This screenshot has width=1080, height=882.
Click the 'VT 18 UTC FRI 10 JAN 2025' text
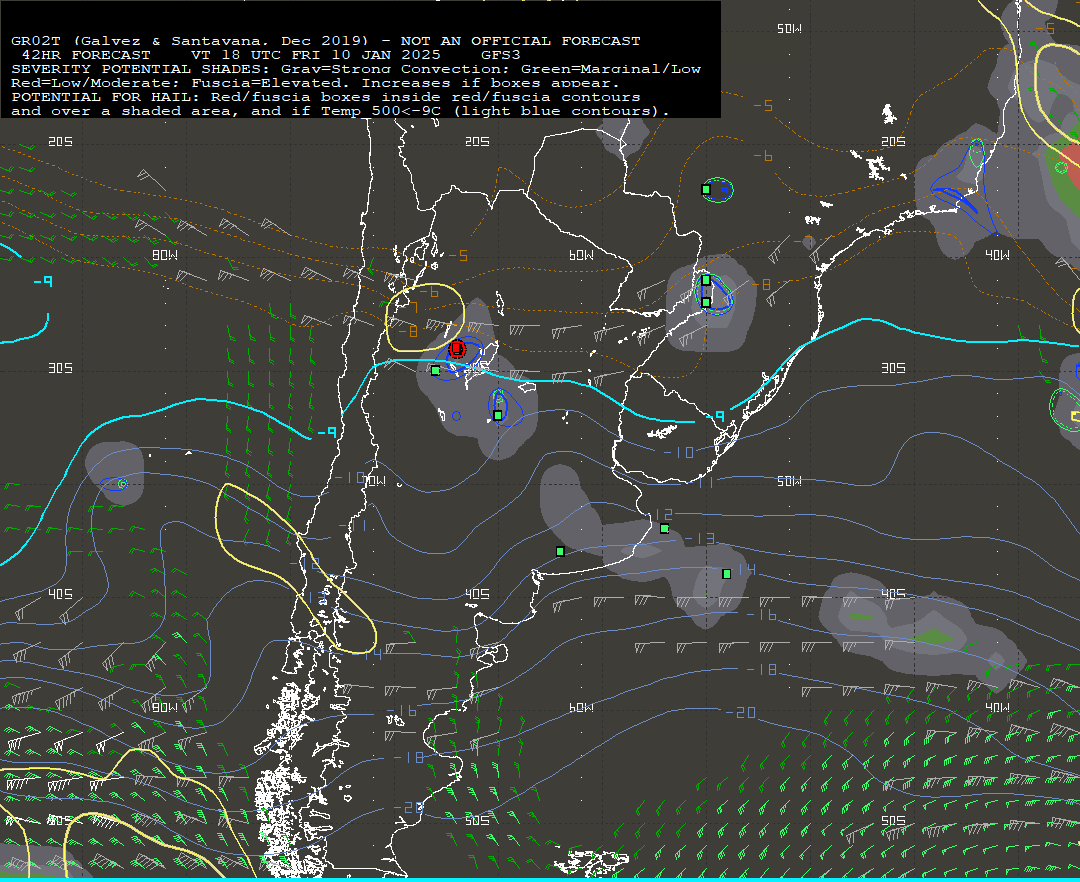point(315,54)
